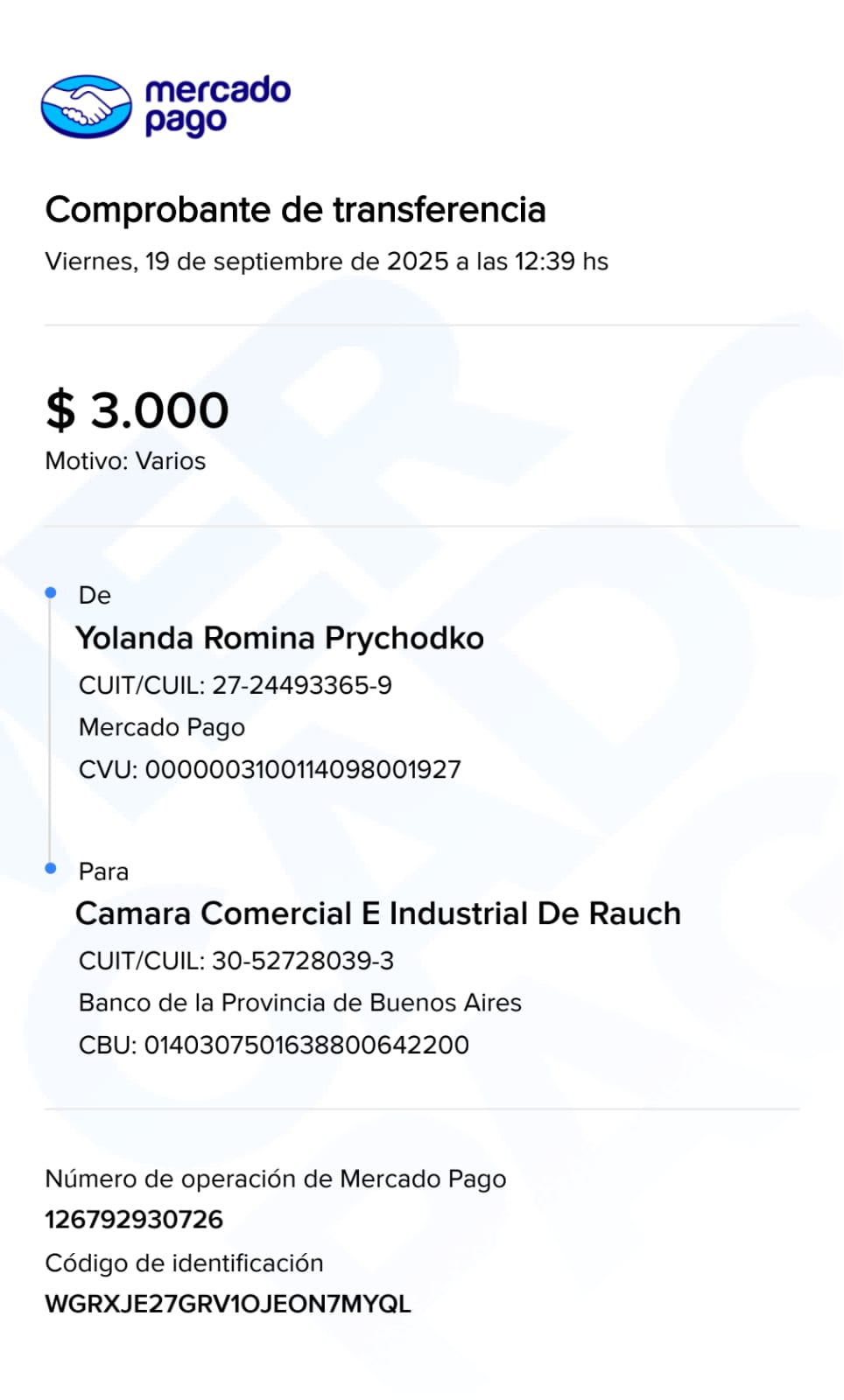Select the "Comprobante de transferencia" heading
844x1400 pixels.
[x=295, y=210]
